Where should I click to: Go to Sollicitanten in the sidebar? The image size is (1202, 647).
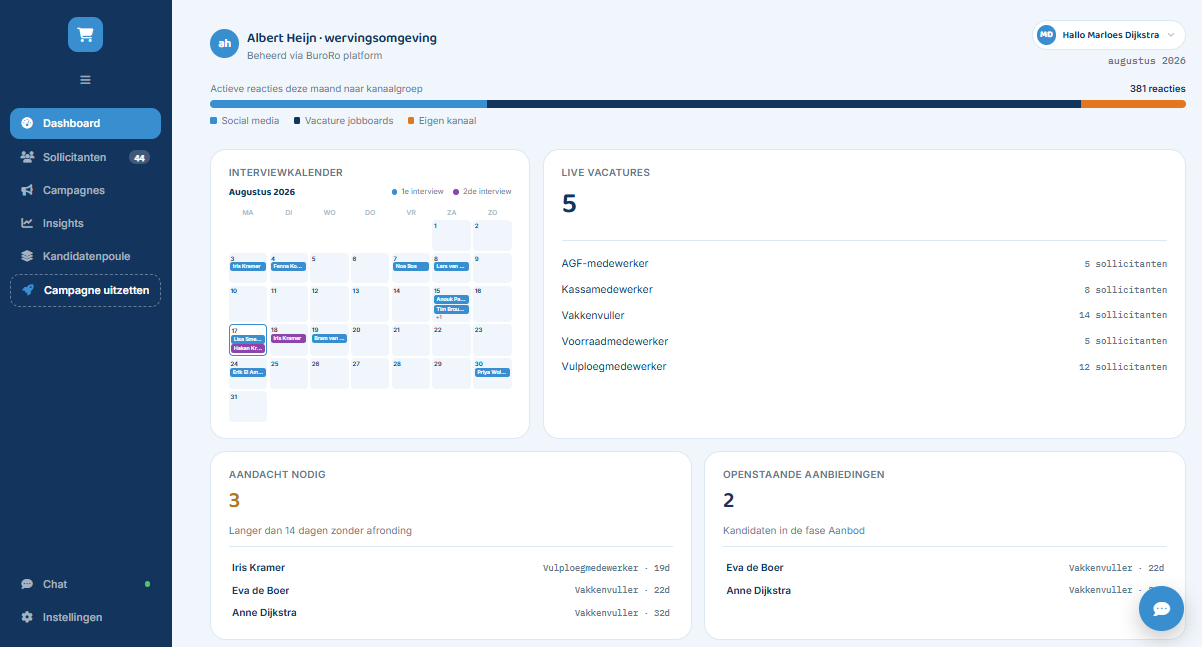pyautogui.click(x=85, y=157)
